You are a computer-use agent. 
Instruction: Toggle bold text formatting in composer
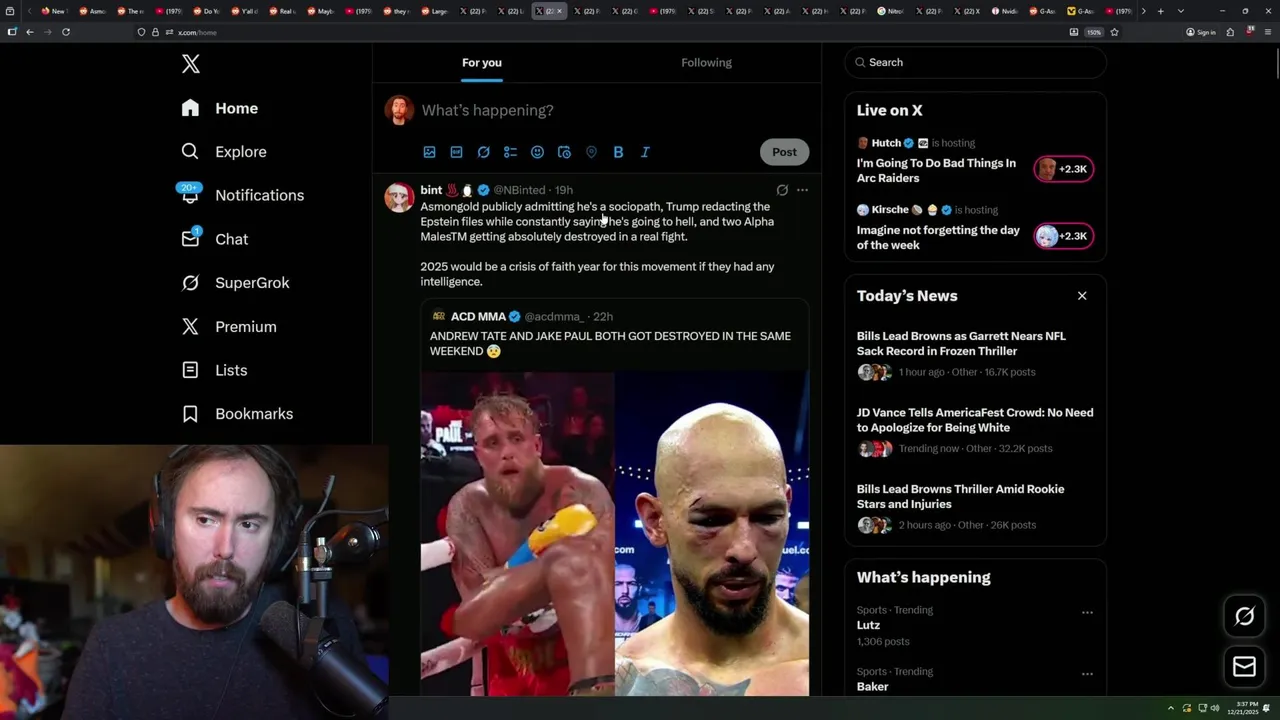618,152
